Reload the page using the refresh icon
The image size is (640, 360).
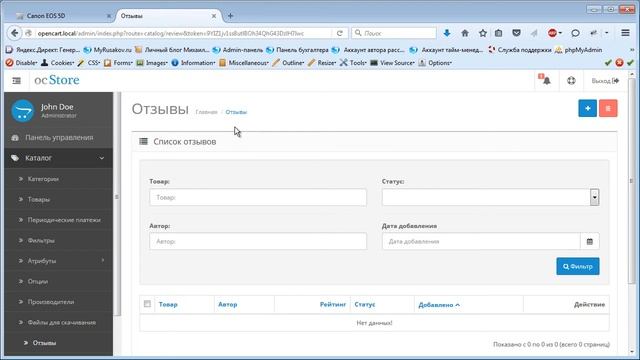click(x=340, y=33)
